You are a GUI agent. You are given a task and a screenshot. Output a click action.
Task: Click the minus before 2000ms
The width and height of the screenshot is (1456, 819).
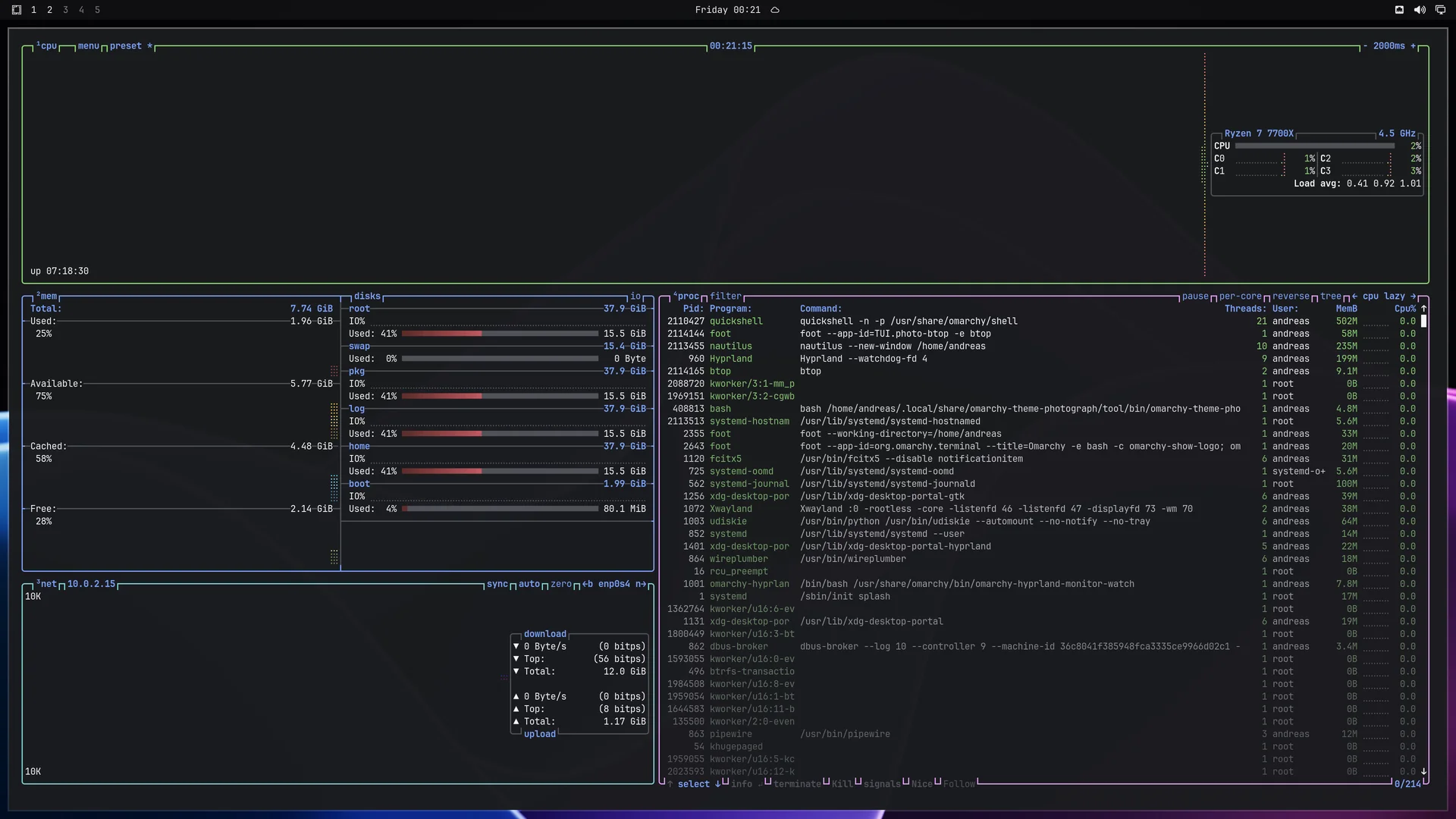[1365, 46]
